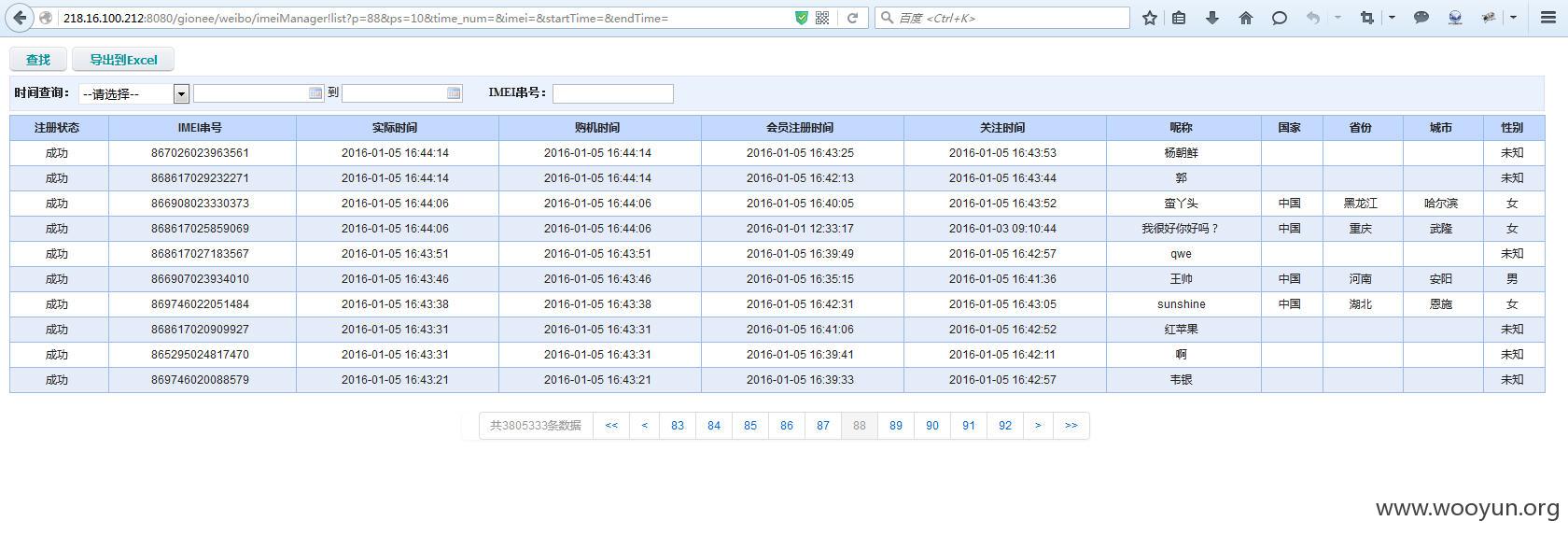Expand the dropdown arrow beside crop tool
The width and height of the screenshot is (1568, 535).
1392,18
